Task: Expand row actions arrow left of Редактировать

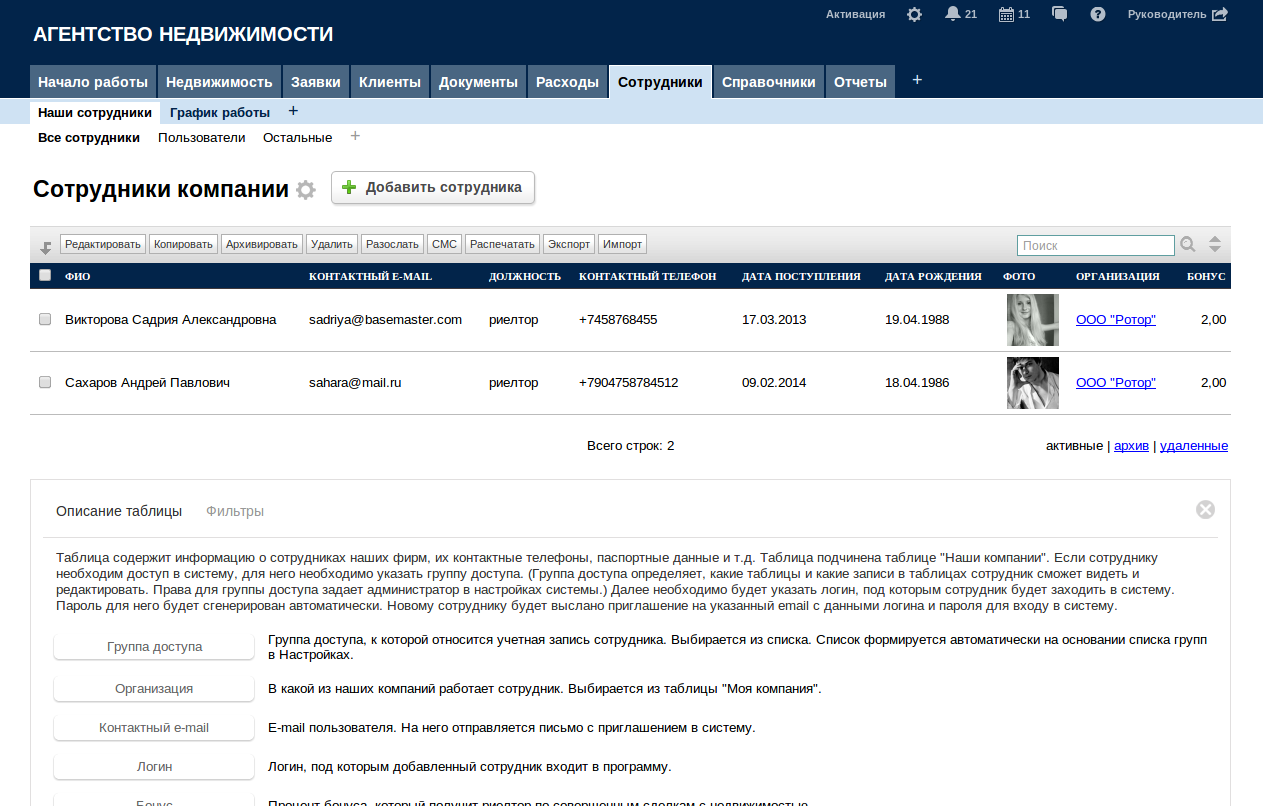Action: pyautogui.click(x=46, y=246)
